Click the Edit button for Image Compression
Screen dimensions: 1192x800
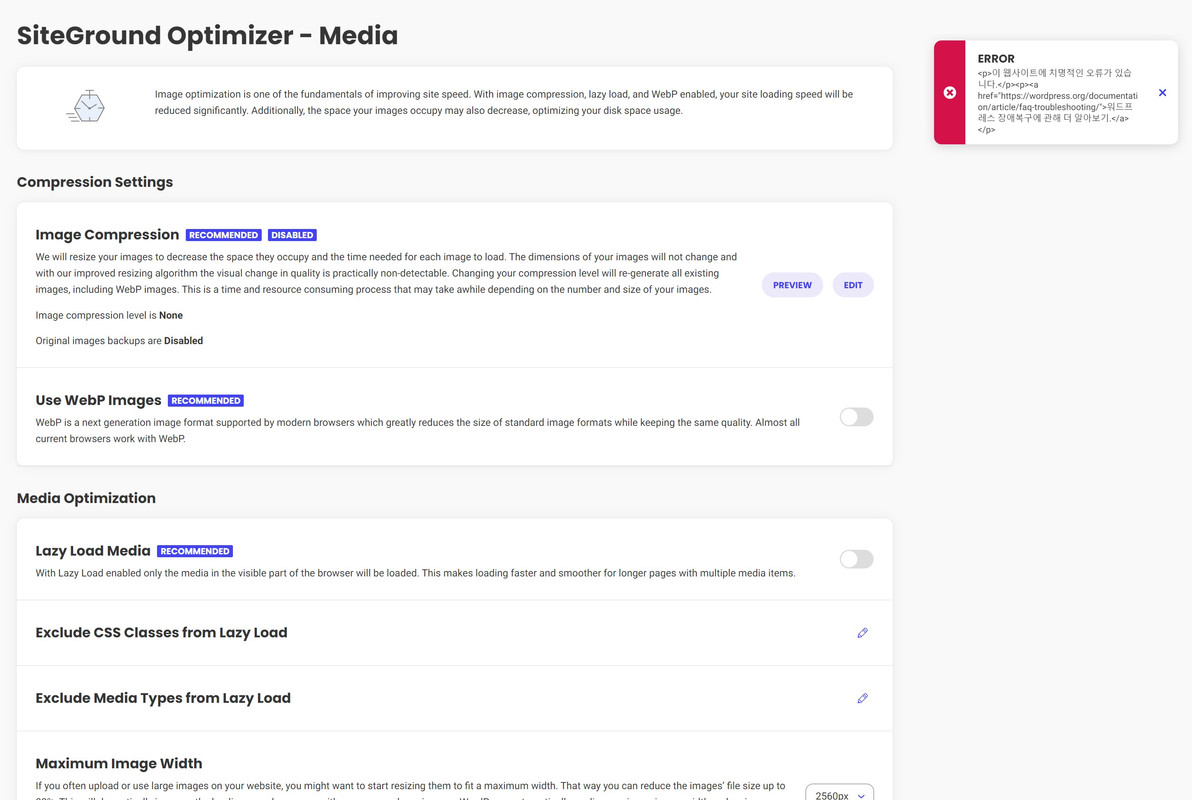[853, 285]
